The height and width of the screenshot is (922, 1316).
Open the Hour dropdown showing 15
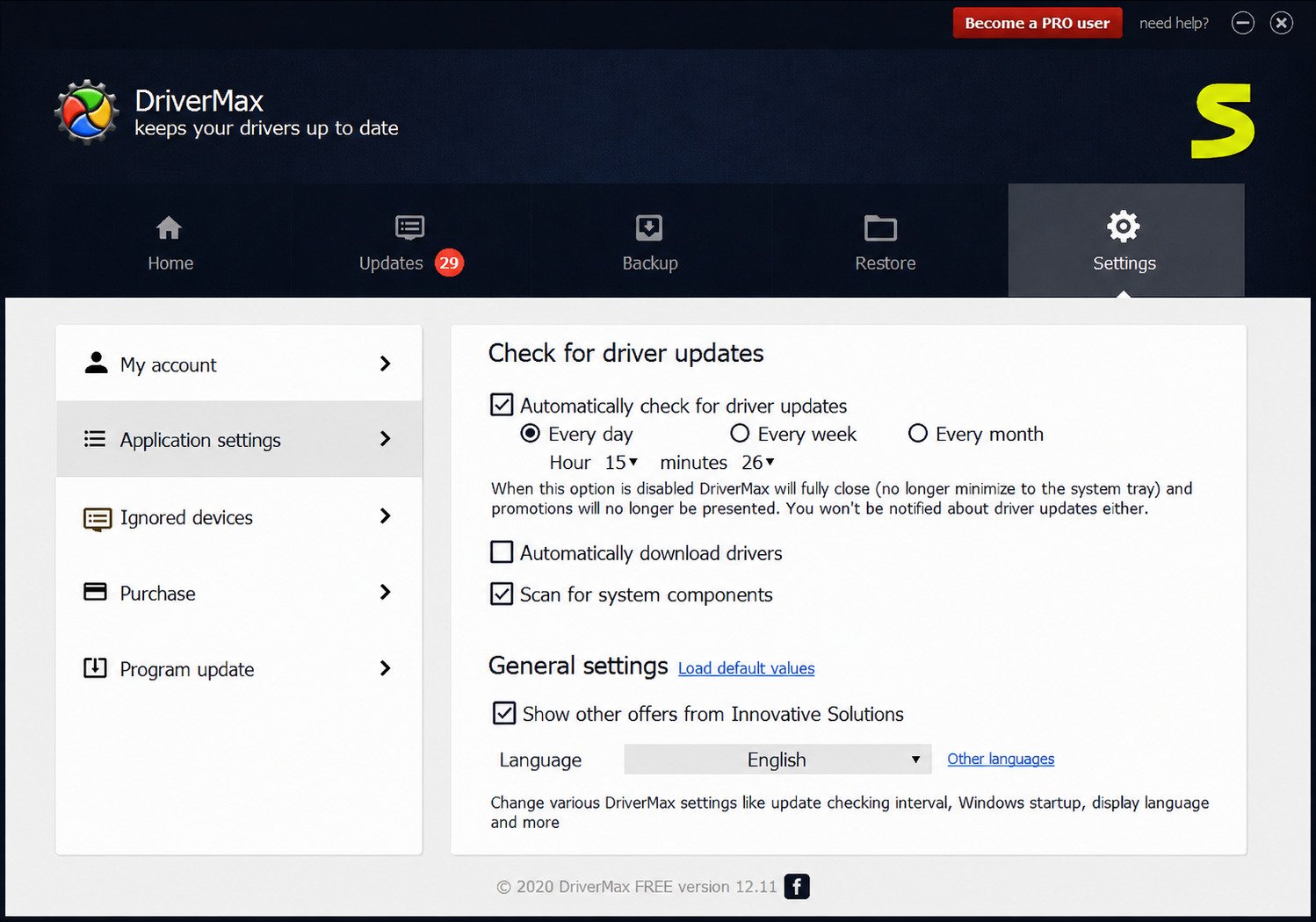click(621, 462)
